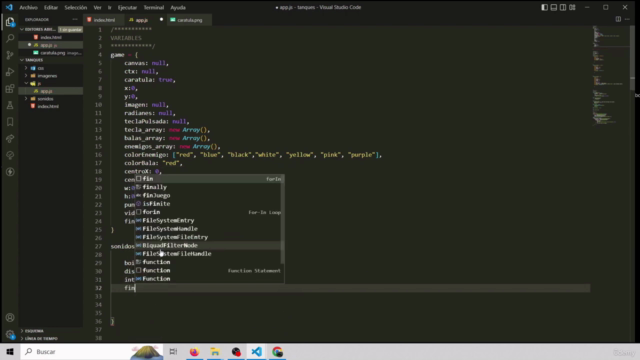Open File Explorer from the taskbar
Viewport: 640px width, 360px height.
(x=215, y=351)
